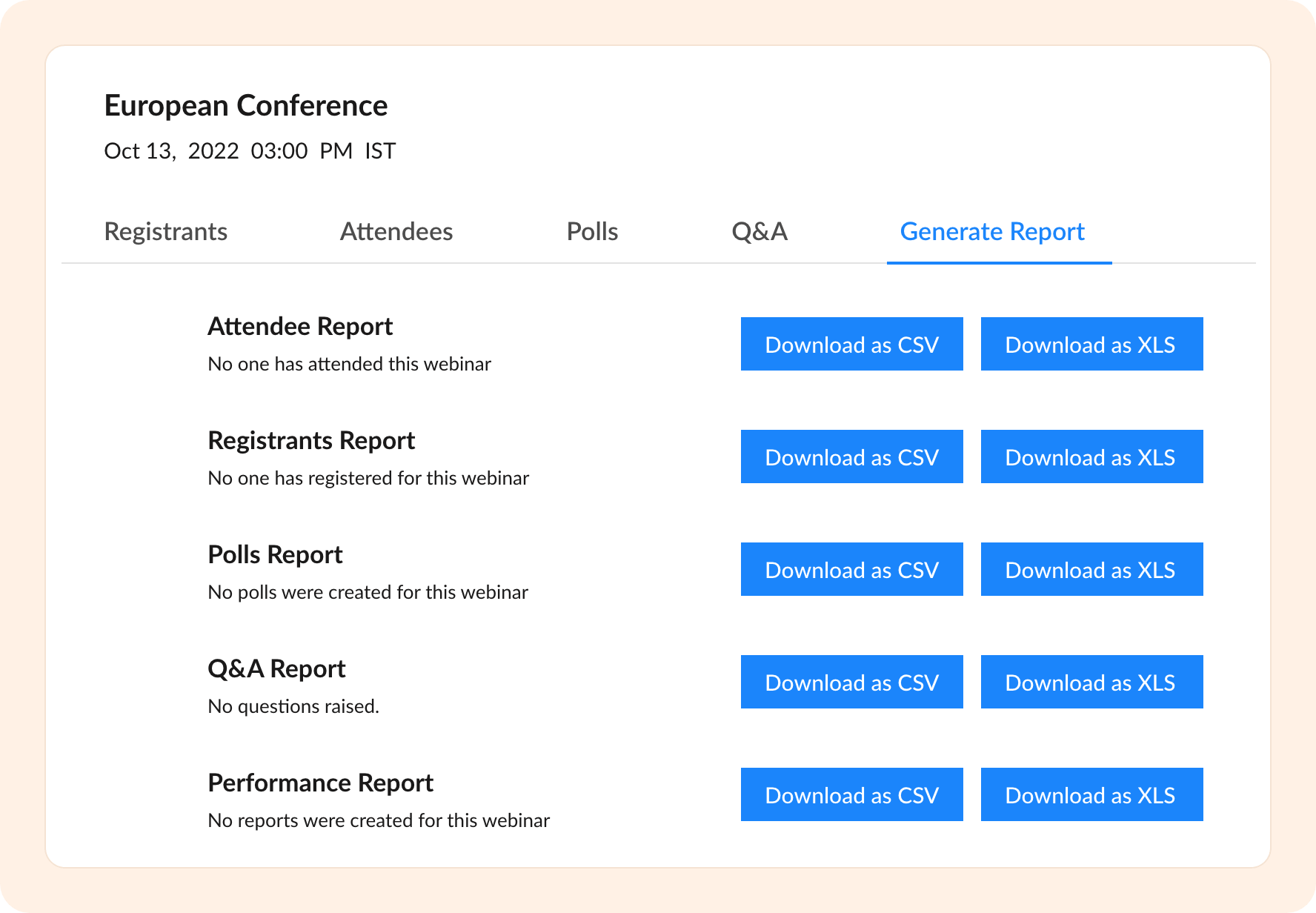The width and height of the screenshot is (1316, 913).
Task: Click the "No questions raised." message
Action: (x=293, y=707)
